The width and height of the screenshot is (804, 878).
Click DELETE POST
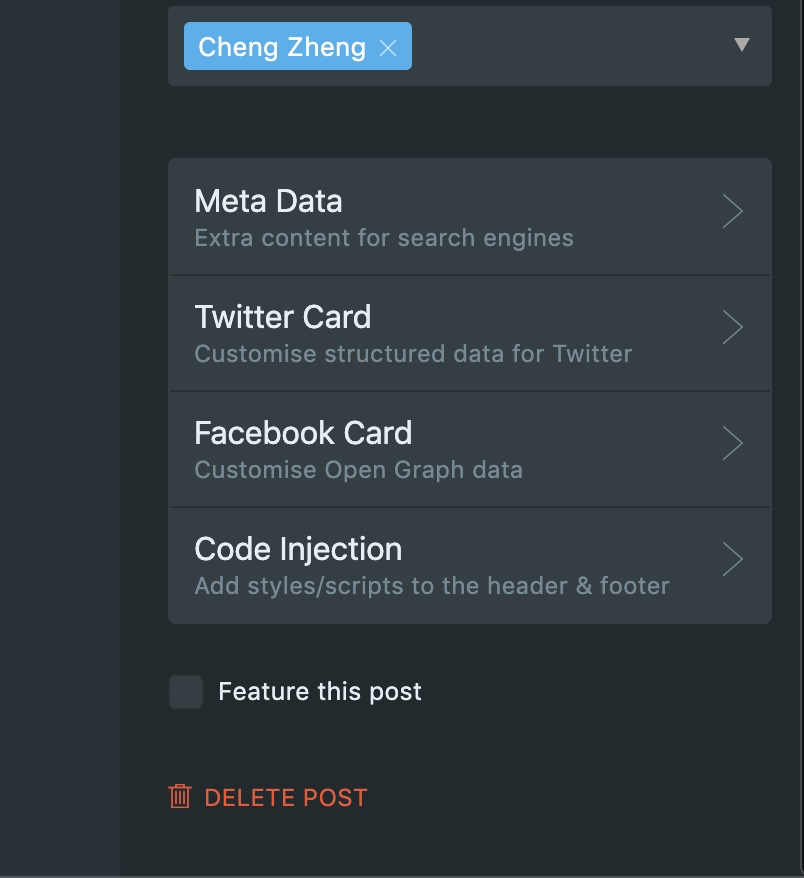coord(285,797)
